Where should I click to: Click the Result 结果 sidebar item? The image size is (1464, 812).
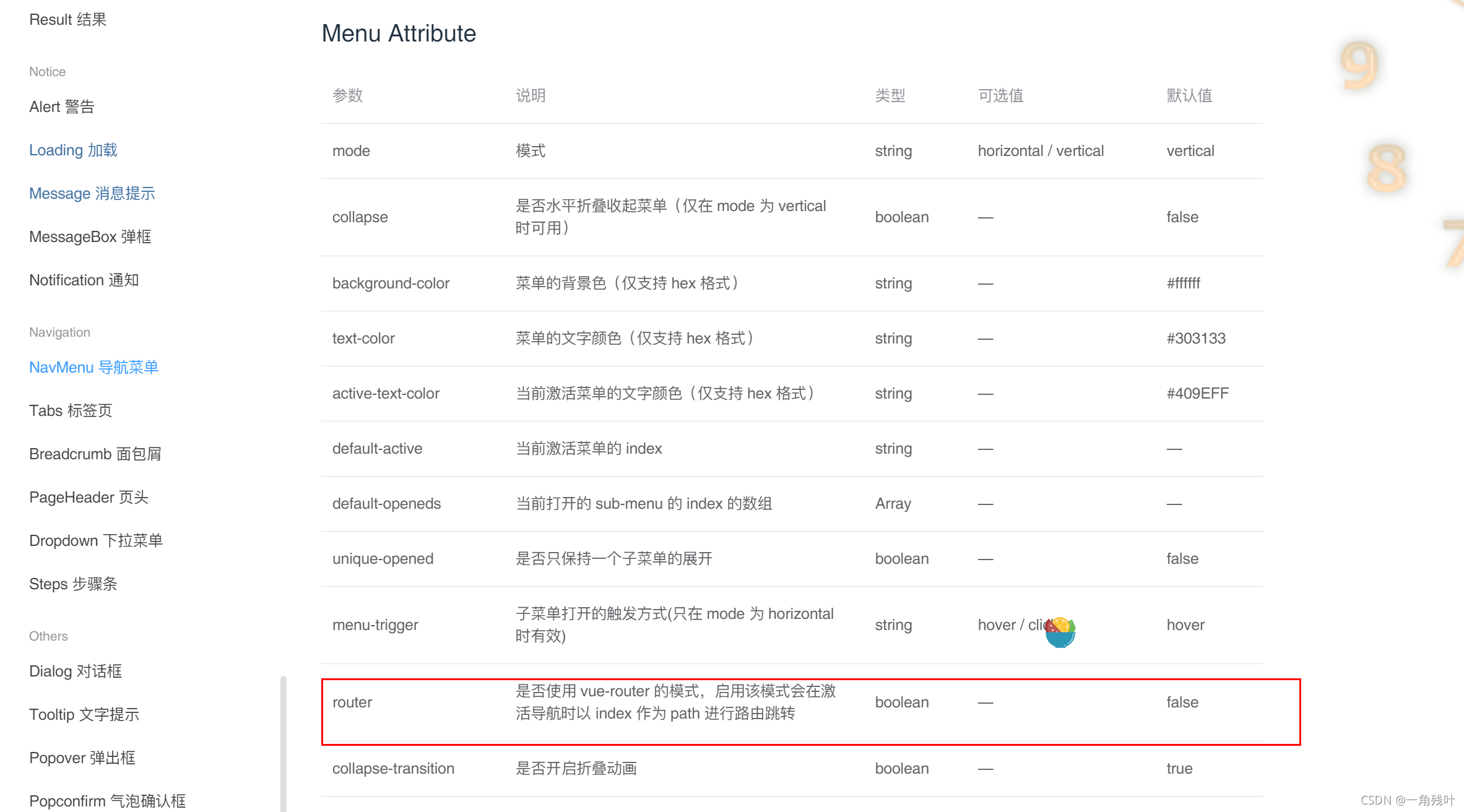coord(67,20)
